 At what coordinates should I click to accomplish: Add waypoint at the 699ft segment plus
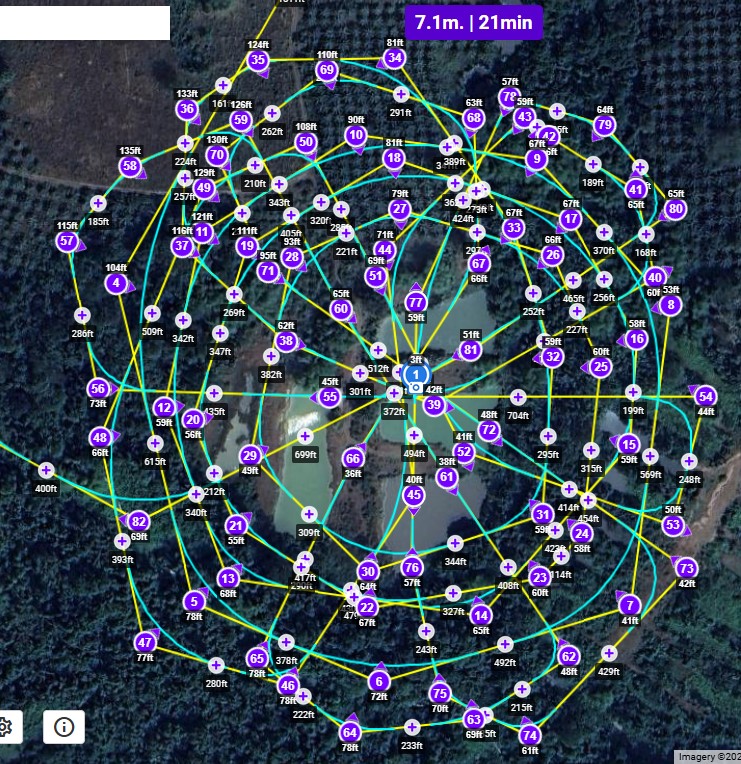[x=305, y=436]
